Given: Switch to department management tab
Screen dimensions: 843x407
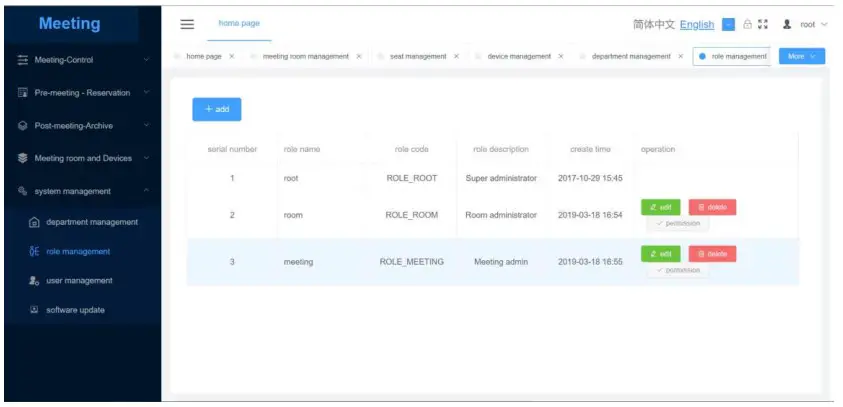Looking at the screenshot, I should pyautogui.click(x=631, y=56).
